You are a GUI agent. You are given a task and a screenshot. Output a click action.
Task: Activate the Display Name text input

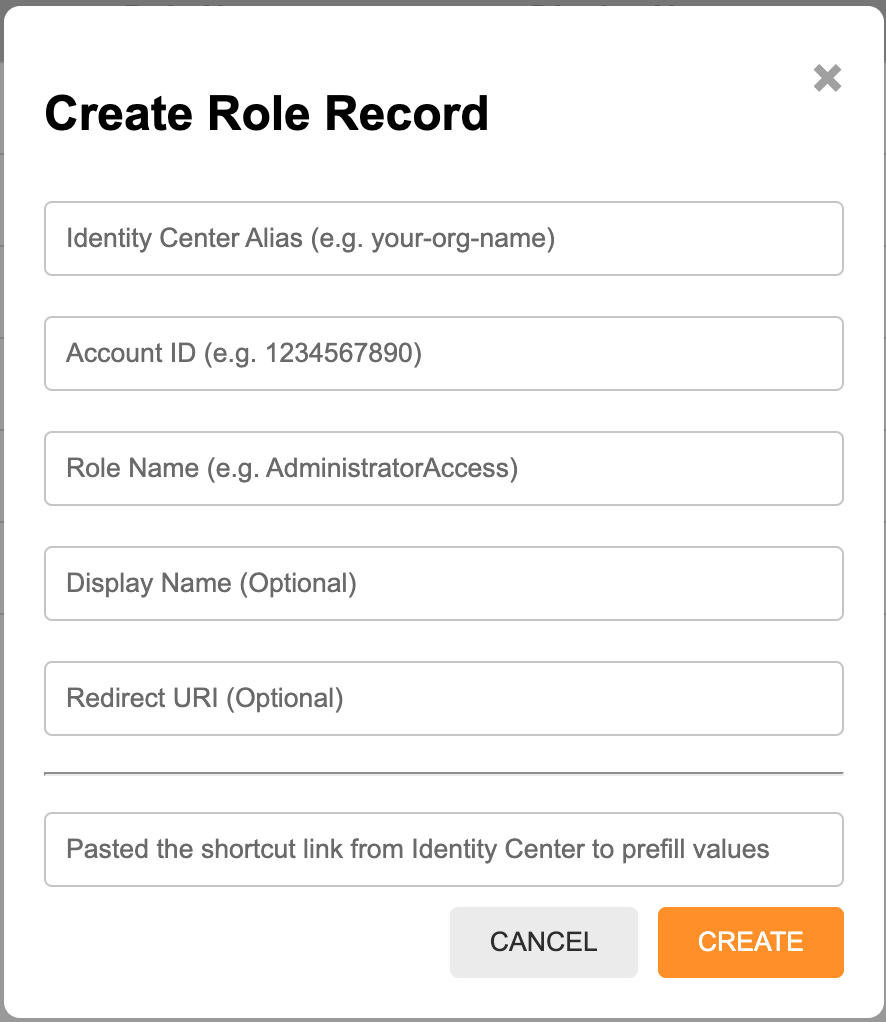coord(443,584)
